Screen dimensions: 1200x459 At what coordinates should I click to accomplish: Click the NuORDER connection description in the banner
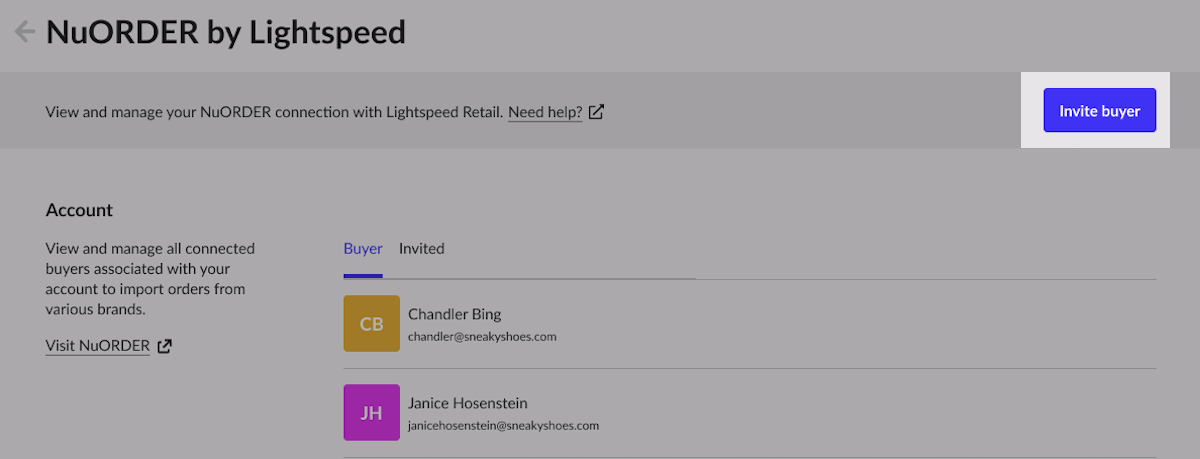click(274, 112)
